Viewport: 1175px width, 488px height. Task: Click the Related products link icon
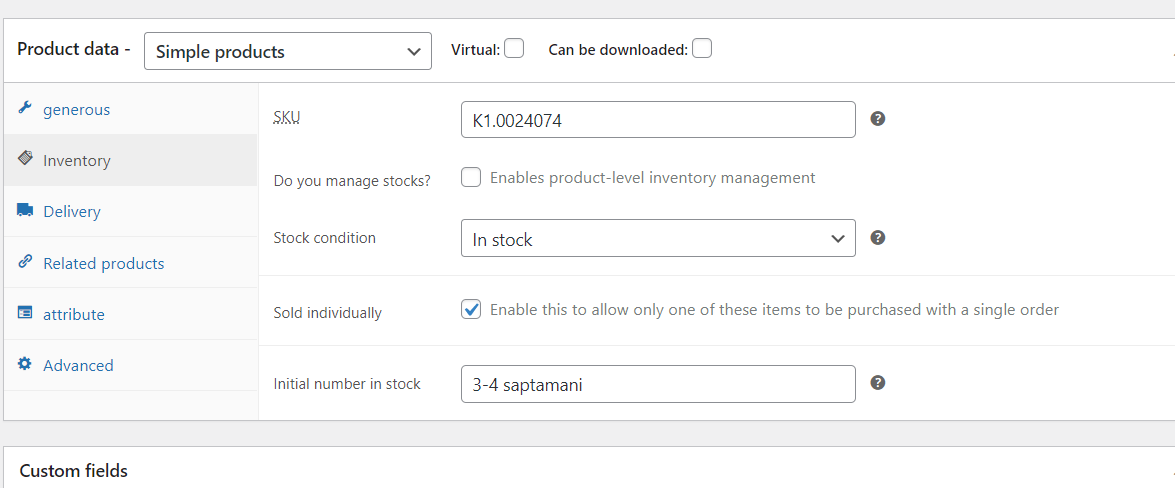(x=25, y=262)
